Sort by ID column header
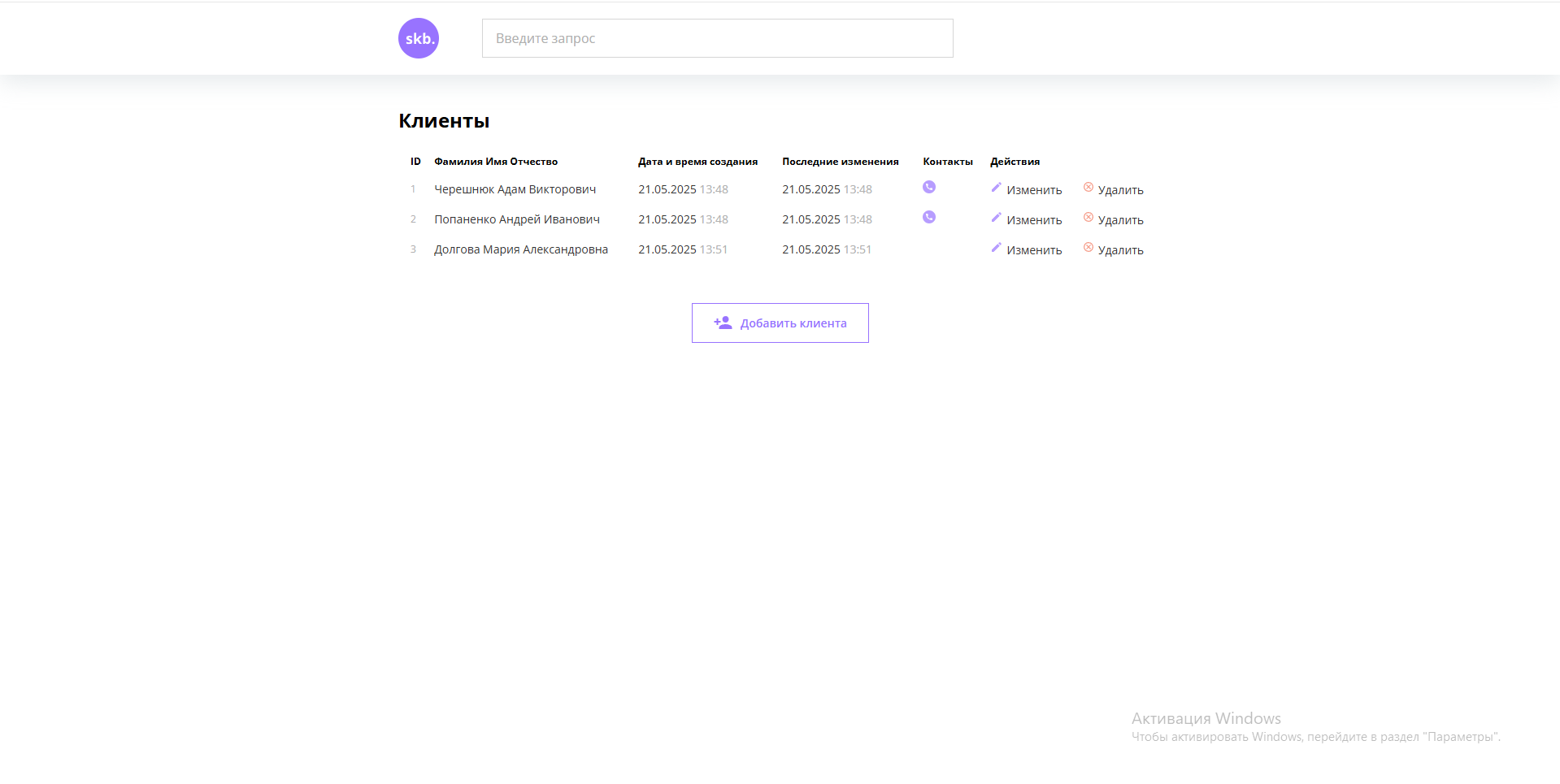1560x784 pixels. point(415,162)
